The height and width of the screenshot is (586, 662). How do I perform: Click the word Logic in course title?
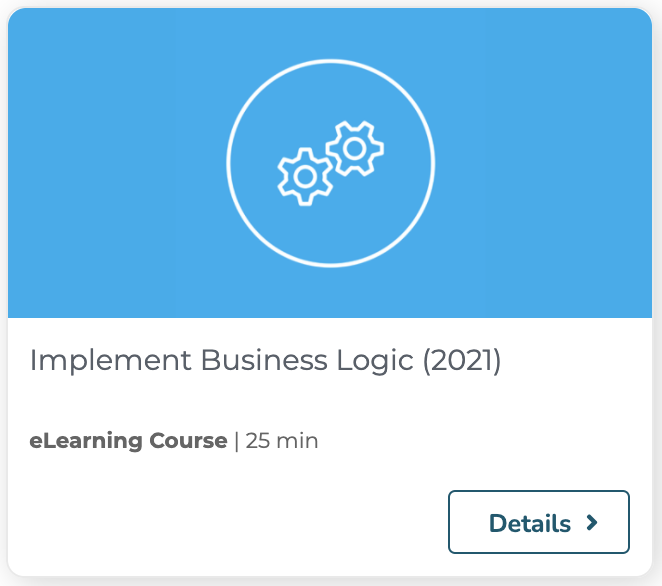[x=374, y=361]
